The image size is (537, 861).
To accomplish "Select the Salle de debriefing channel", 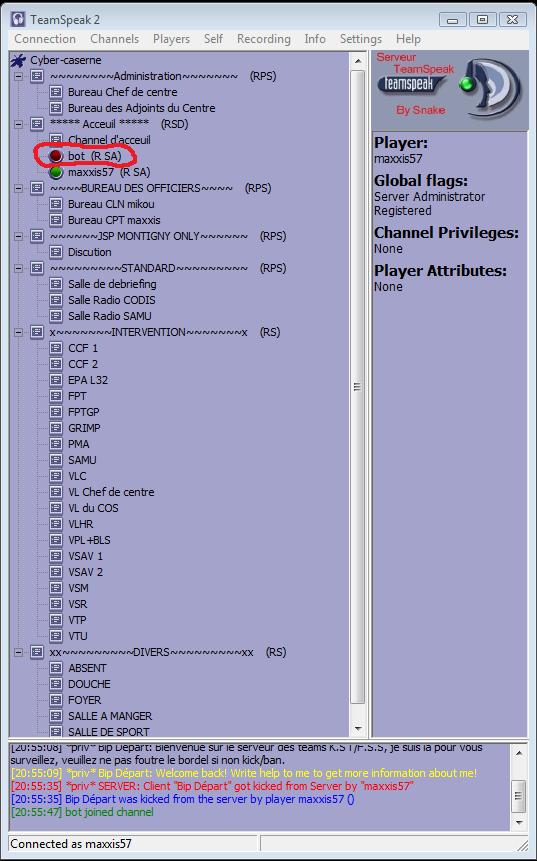I will 112,284.
